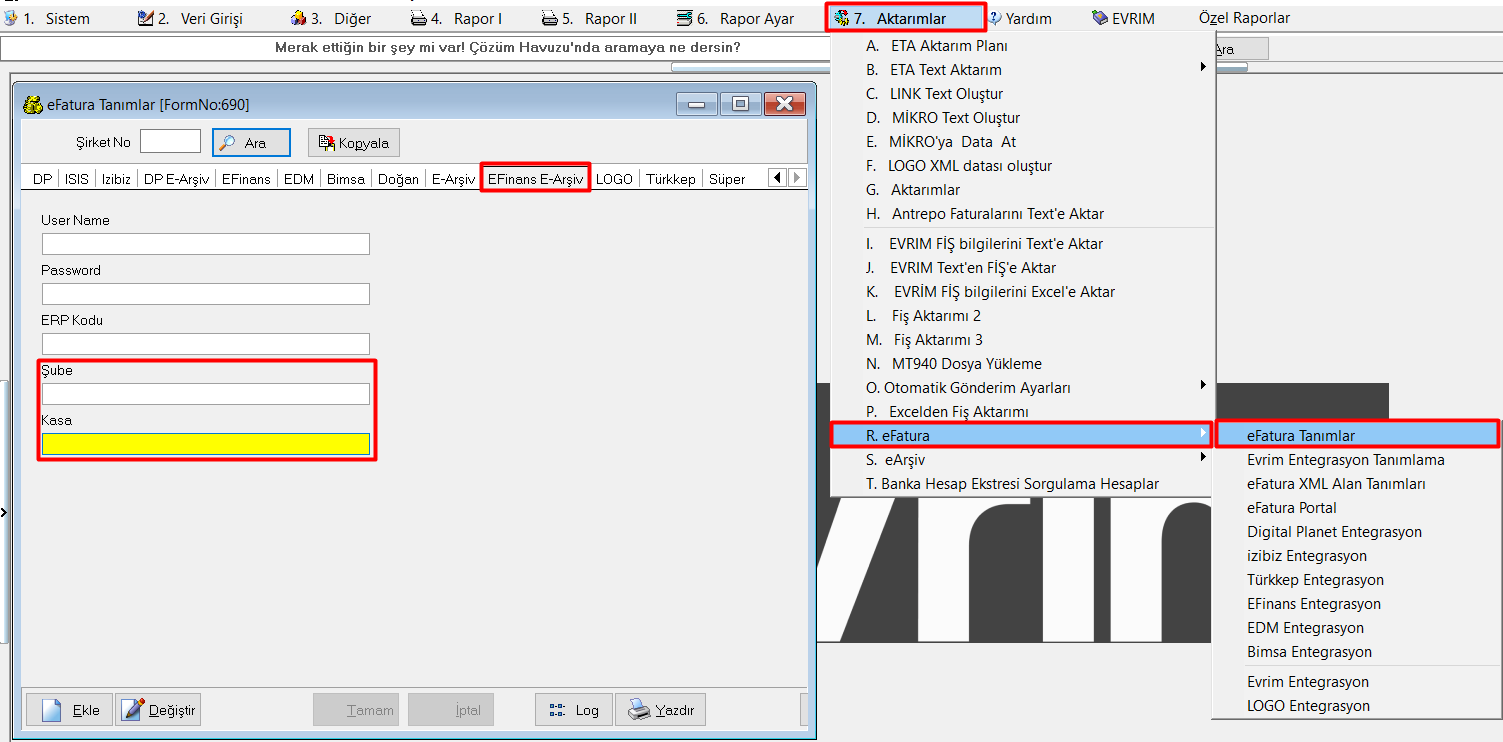Select C. LINK Text Oluştur
1503x742 pixels.
pos(1022,94)
